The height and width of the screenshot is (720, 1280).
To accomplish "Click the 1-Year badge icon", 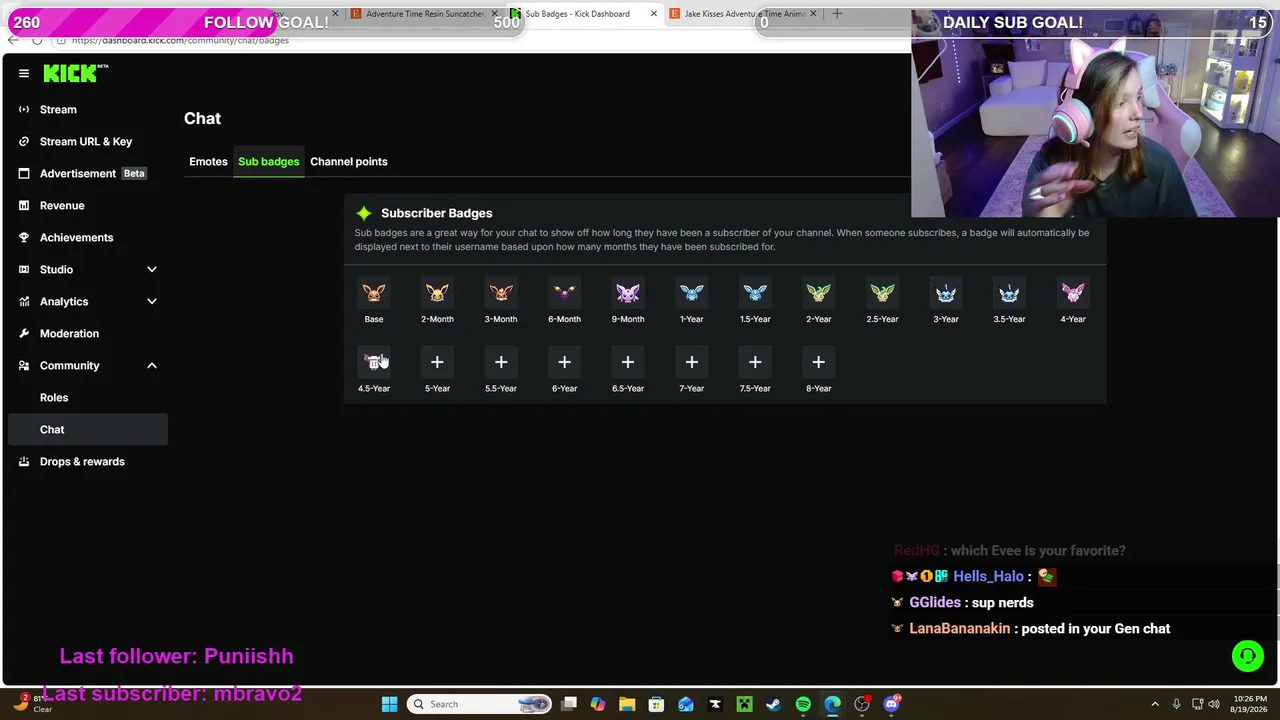I will point(691,293).
